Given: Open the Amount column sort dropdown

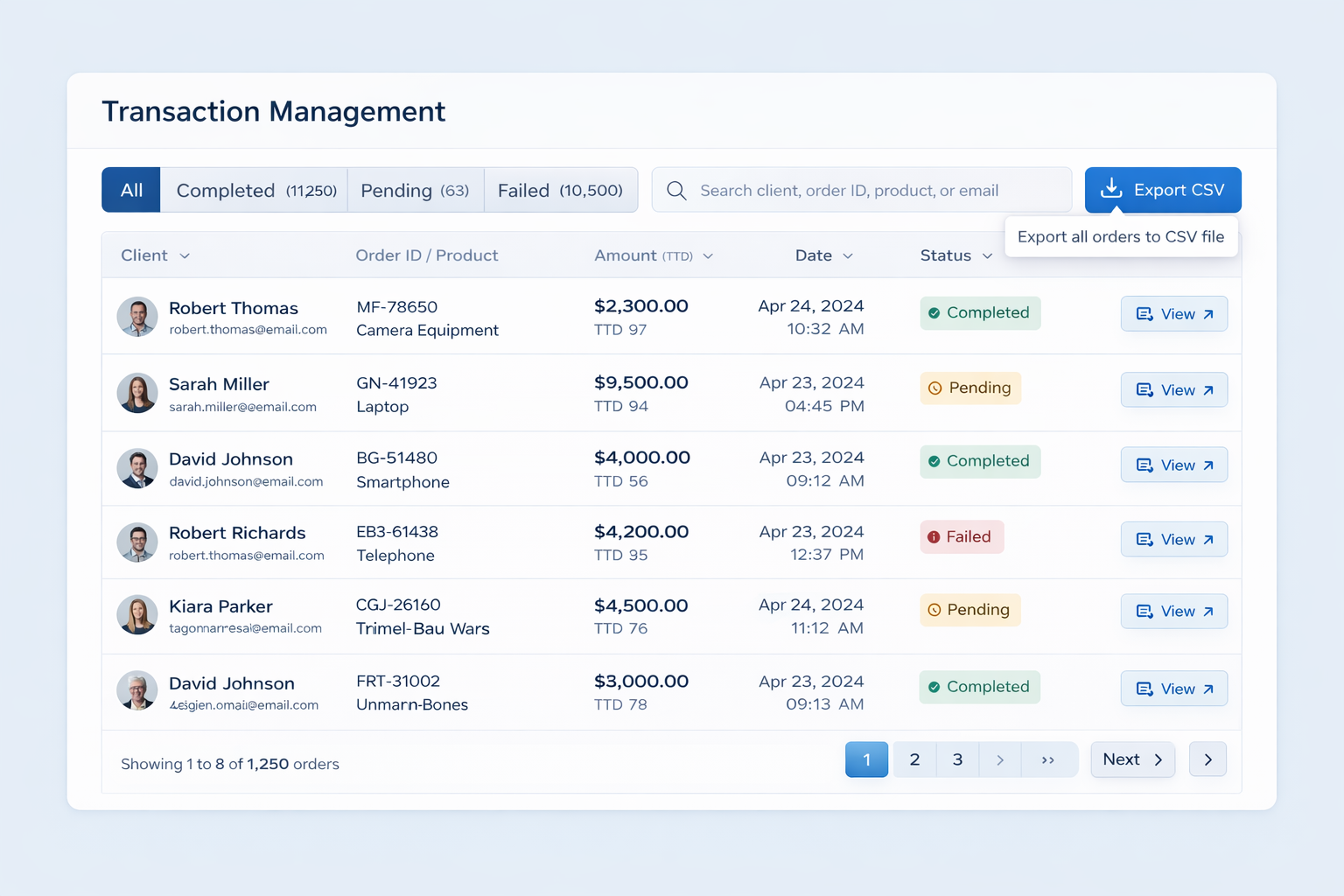Looking at the screenshot, I should (709, 255).
